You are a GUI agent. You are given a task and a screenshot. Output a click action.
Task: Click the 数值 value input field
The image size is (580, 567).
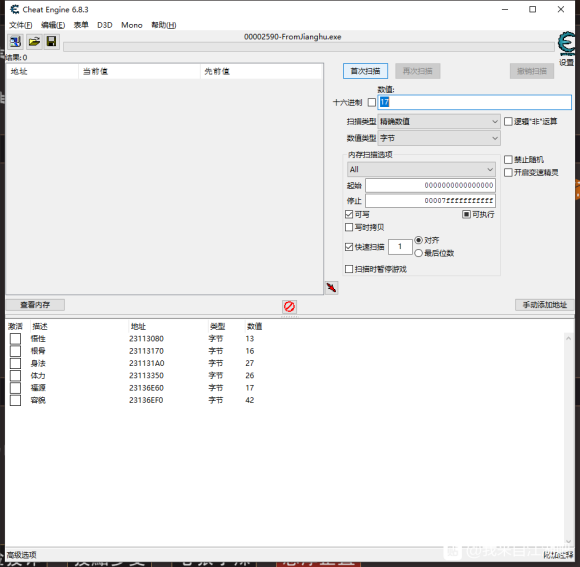click(x=475, y=102)
